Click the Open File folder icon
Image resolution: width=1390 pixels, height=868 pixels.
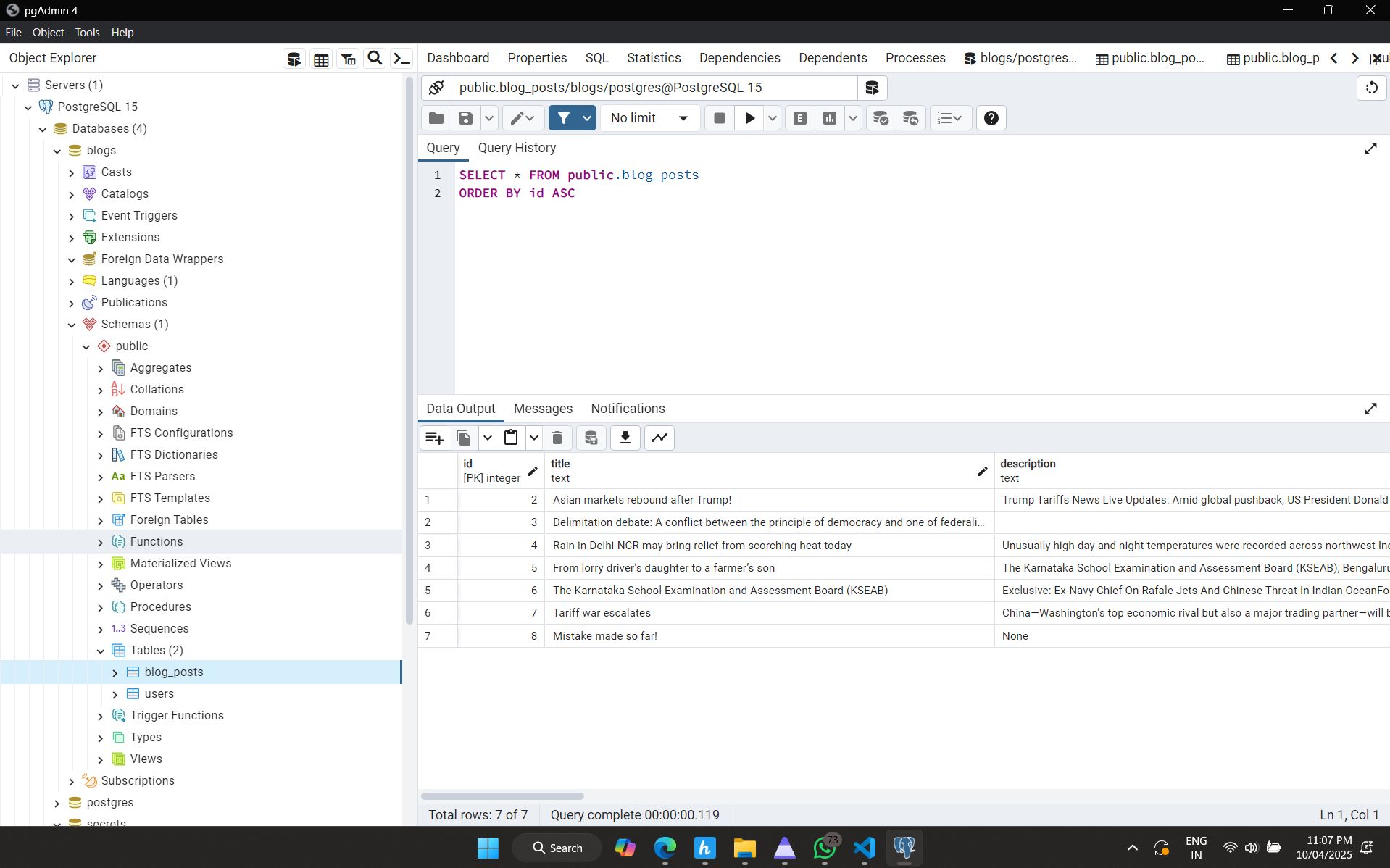coord(436,118)
